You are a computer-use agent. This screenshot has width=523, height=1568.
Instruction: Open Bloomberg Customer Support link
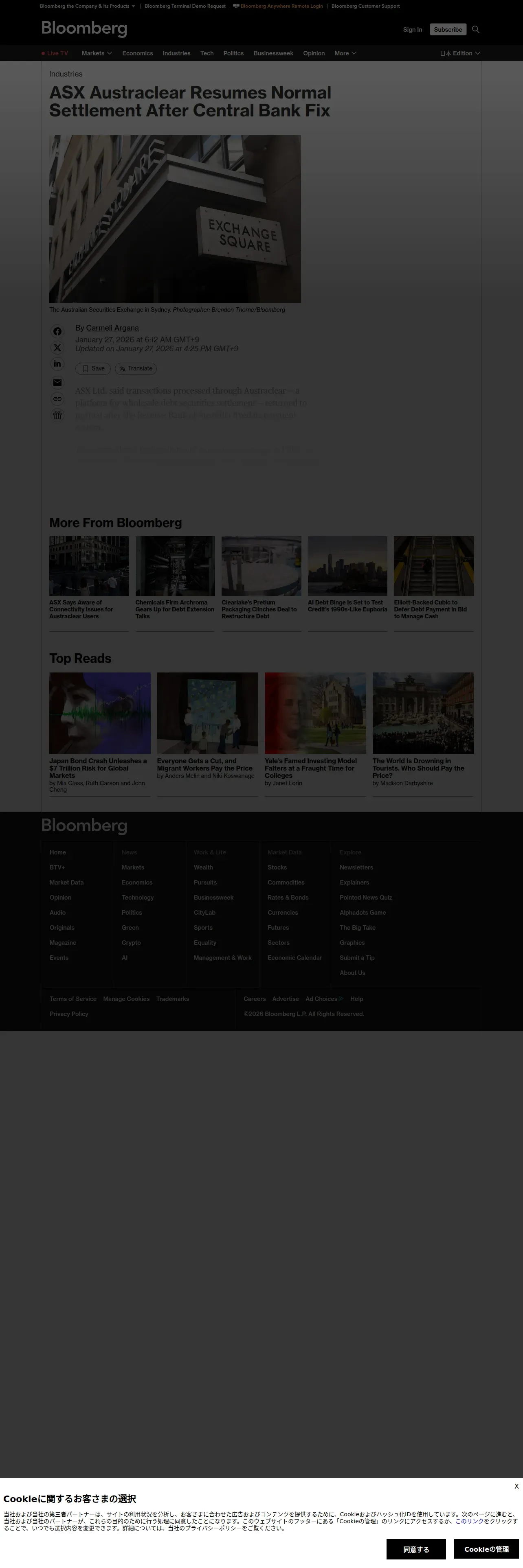365,6
